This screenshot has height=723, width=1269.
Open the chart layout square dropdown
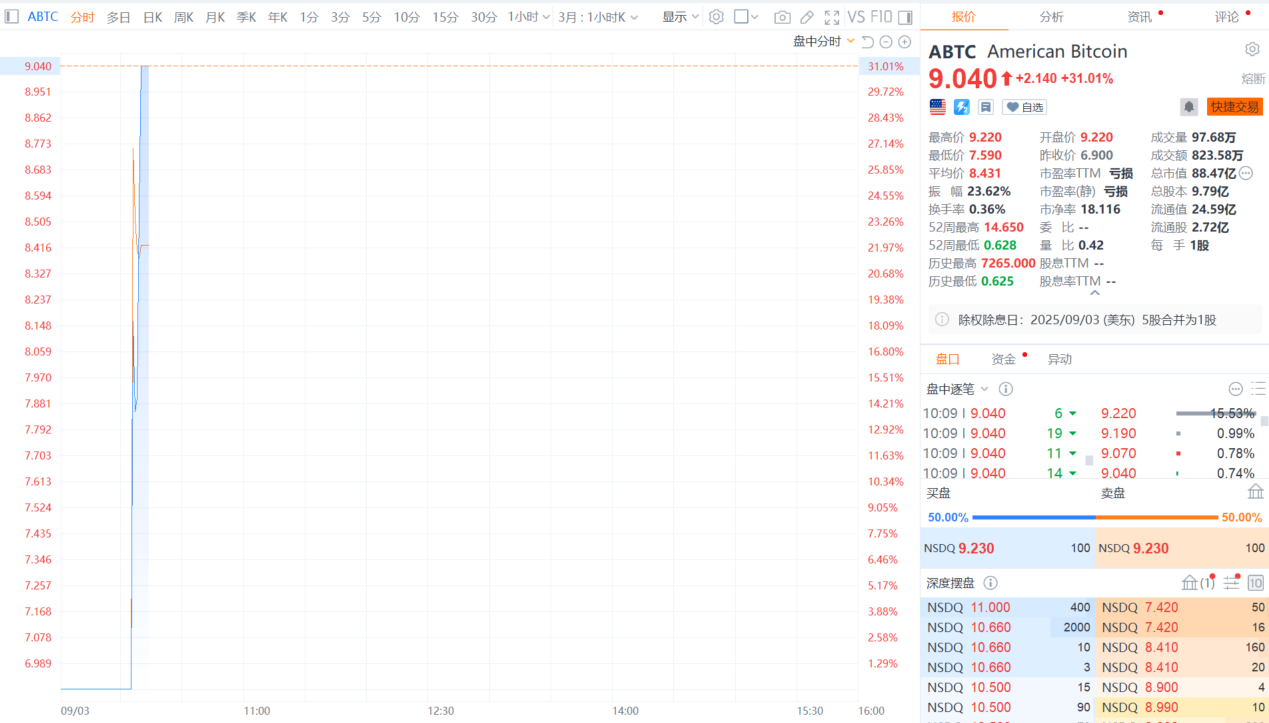point(746,17)
